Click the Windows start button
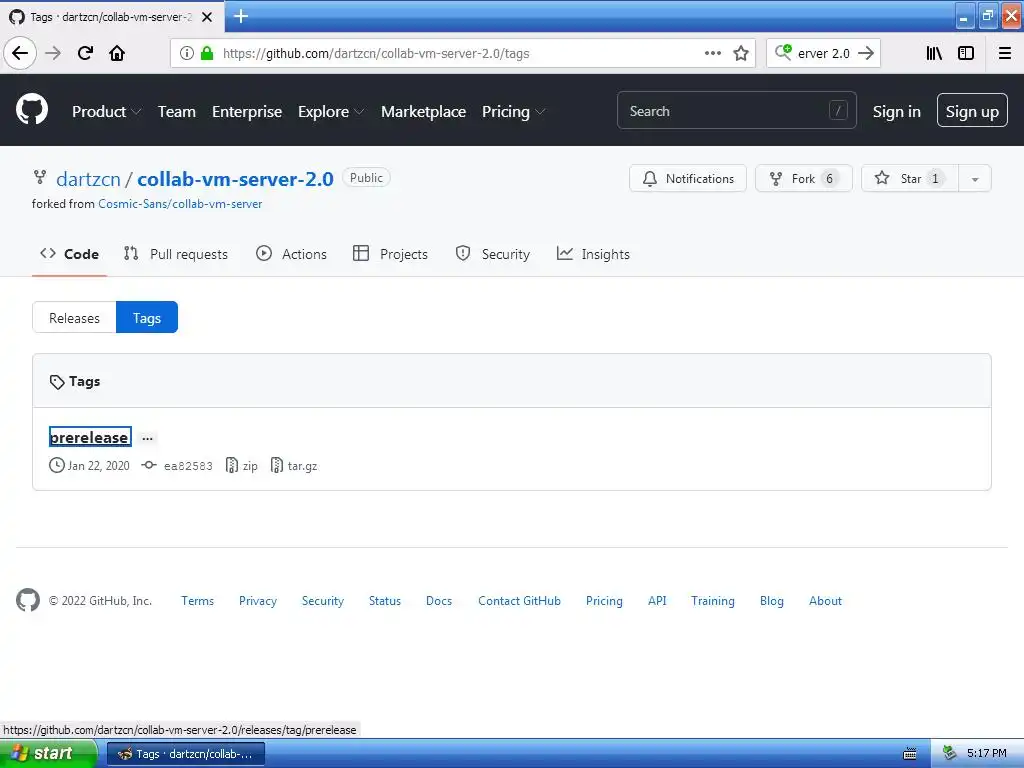Image resolution: width=1024 pixels, height=768 pixels. pos(47,754)
